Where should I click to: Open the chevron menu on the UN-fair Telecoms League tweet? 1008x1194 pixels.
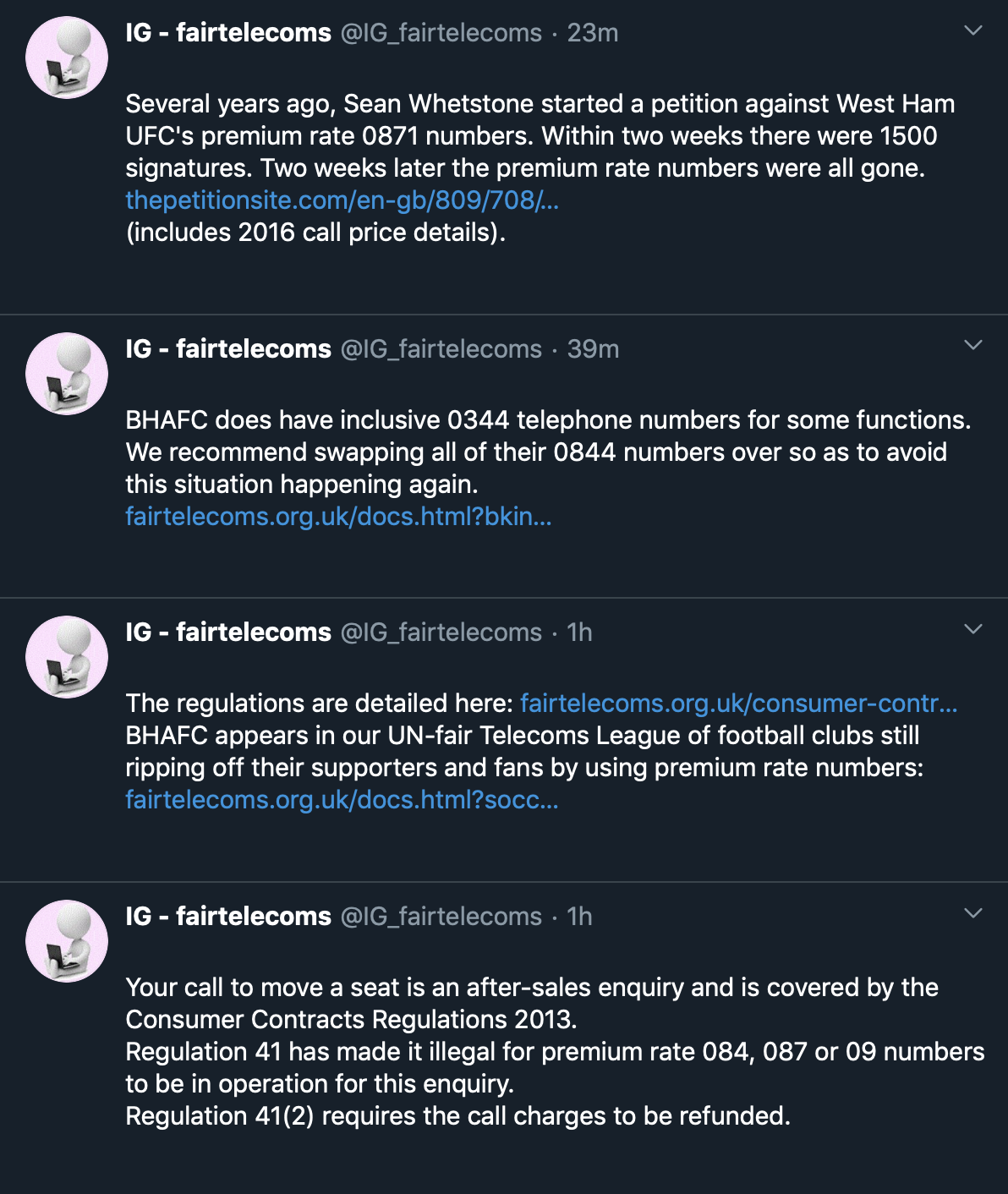[973, 629]
